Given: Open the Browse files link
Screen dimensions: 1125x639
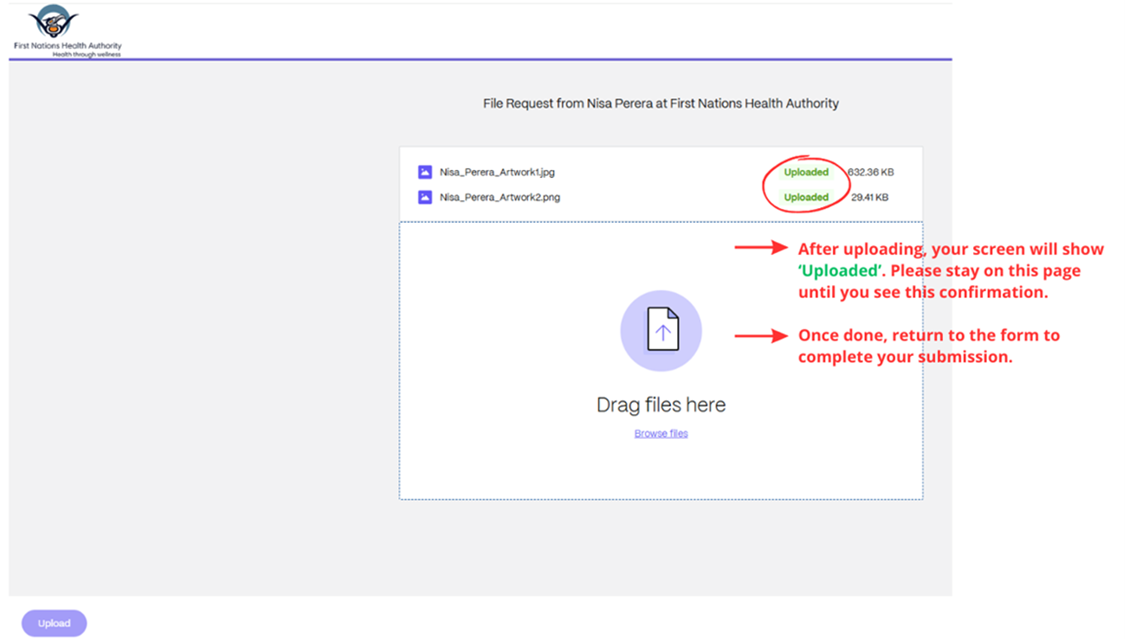Looking at the screenshot, I should pyautogui.click(x=661, y=434).
